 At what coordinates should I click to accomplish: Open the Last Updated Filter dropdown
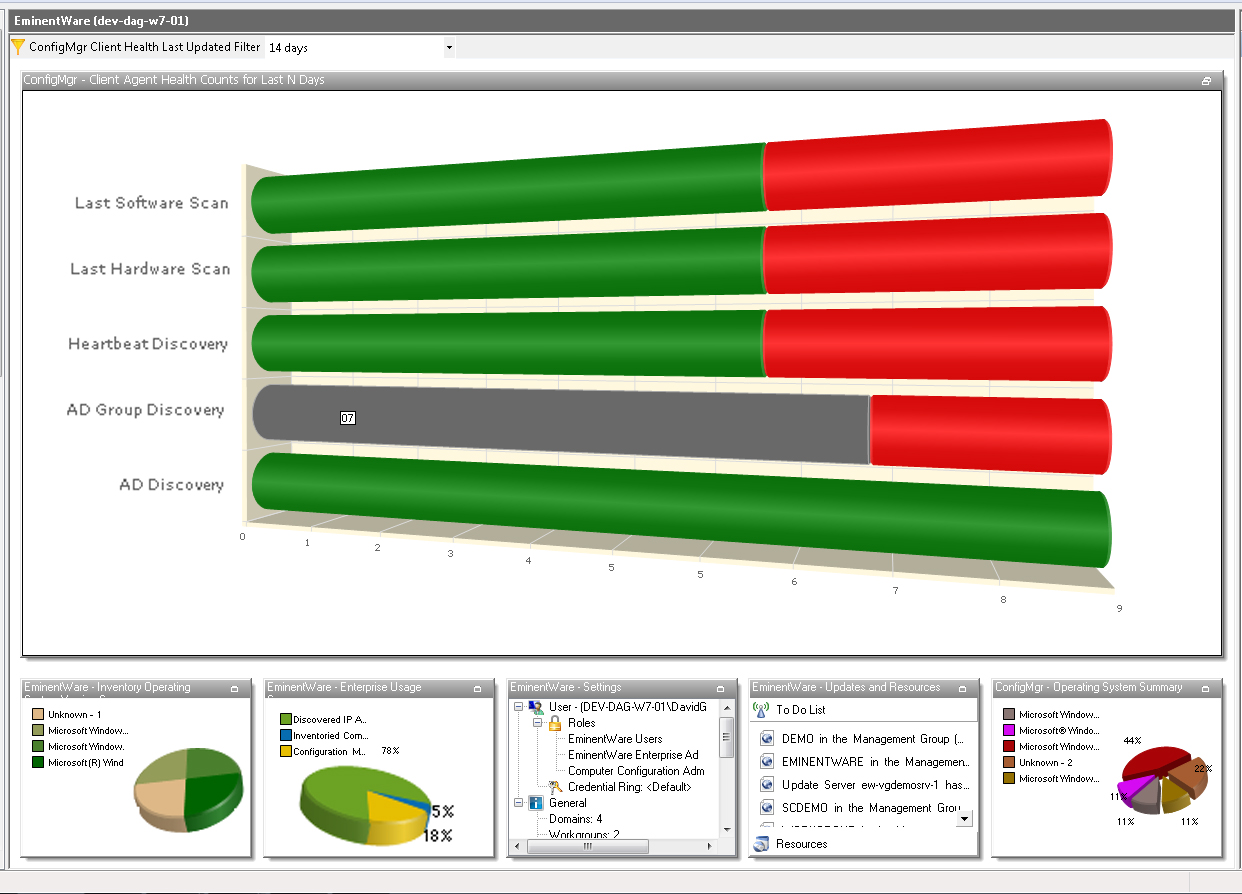point(449,47)
